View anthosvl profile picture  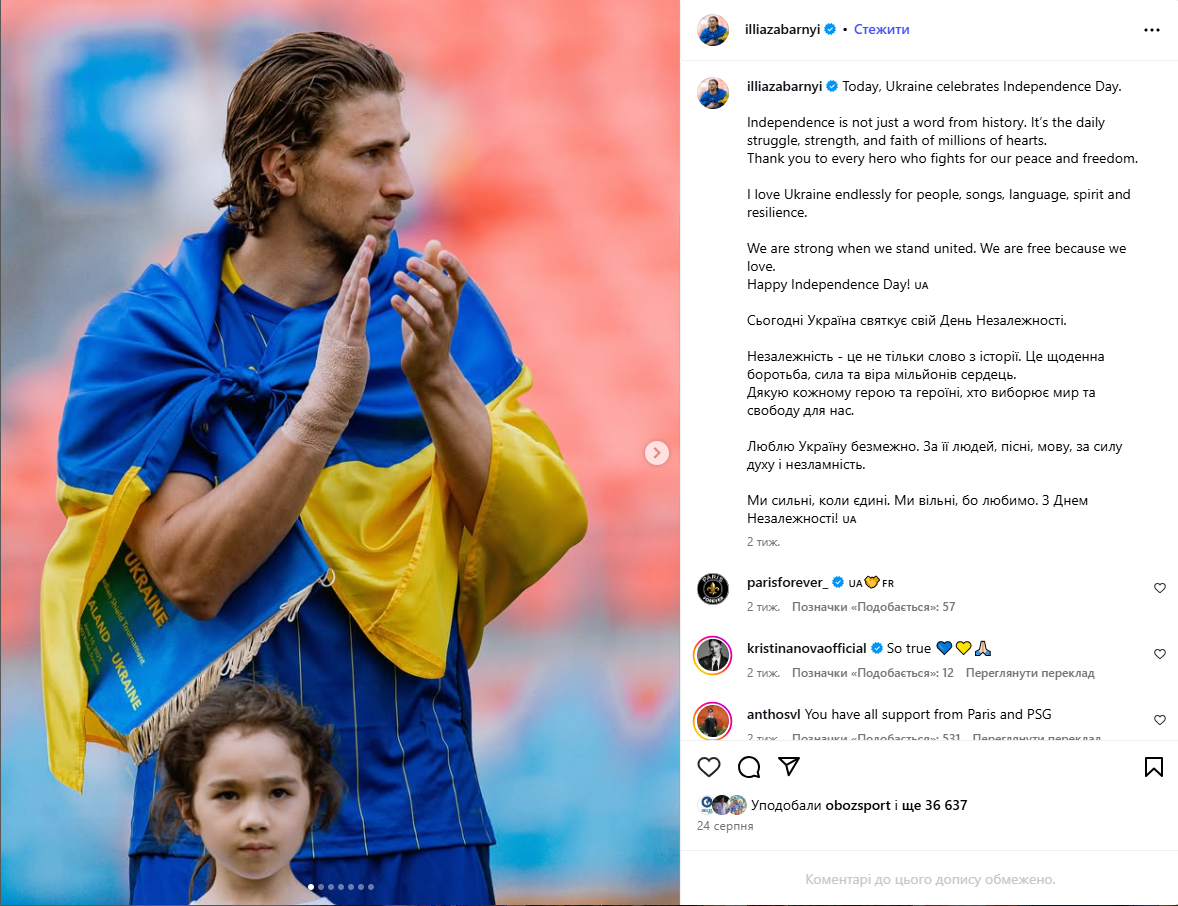tap(712, 721)
